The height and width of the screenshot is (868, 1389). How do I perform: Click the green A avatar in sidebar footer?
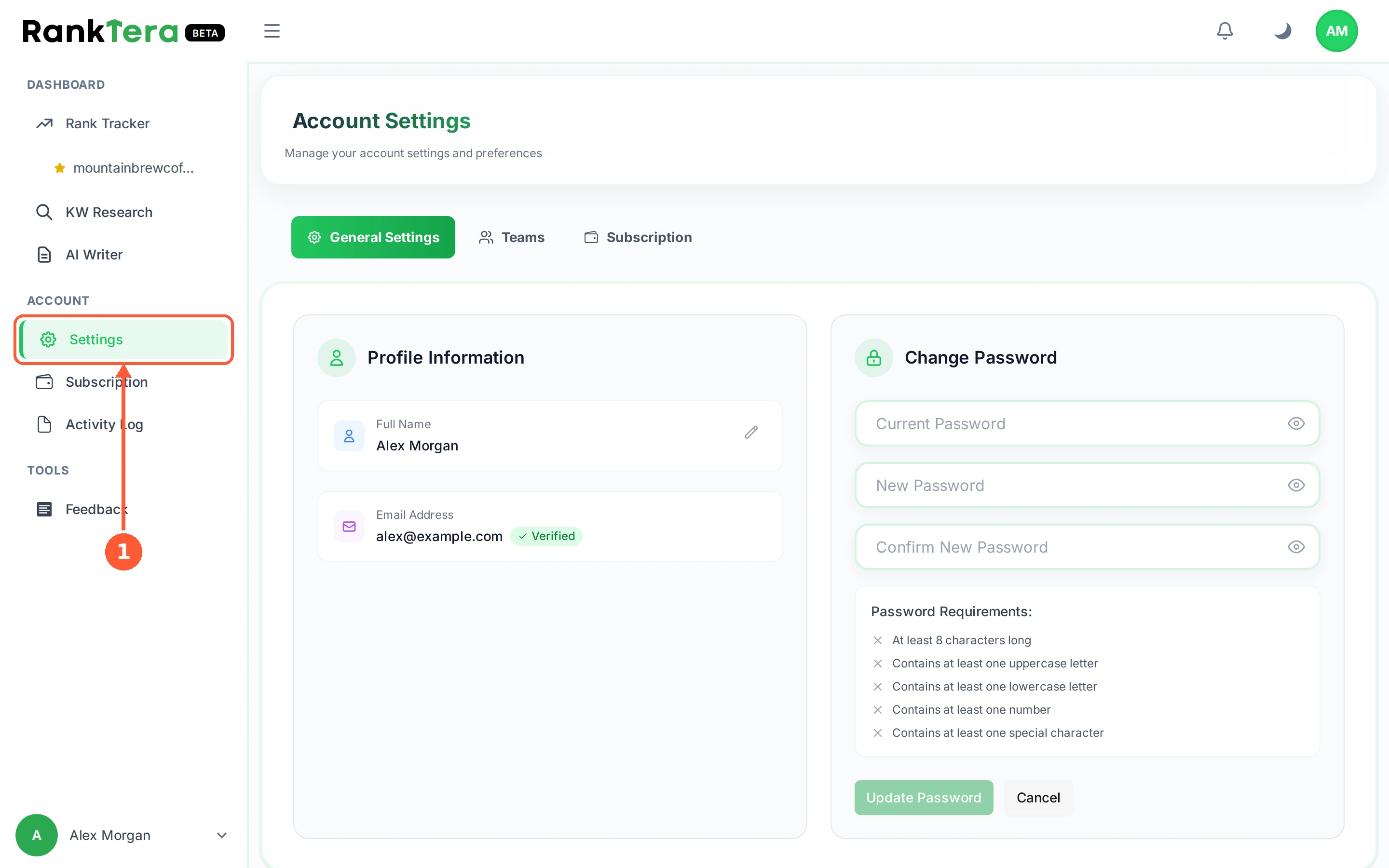pos(36,835)
